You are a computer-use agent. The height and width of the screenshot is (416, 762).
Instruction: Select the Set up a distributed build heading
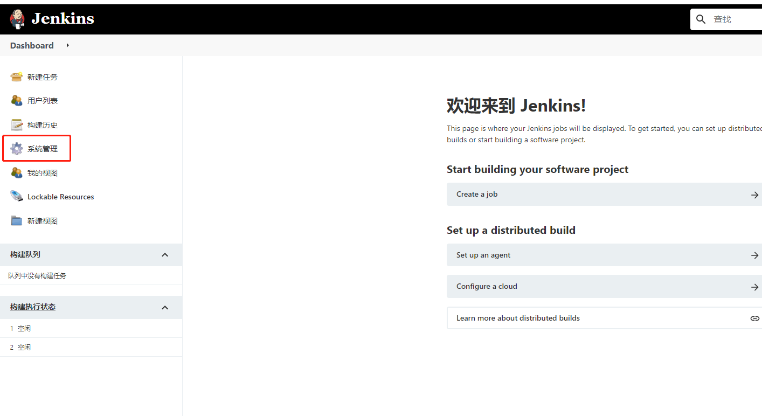(511, 230)
